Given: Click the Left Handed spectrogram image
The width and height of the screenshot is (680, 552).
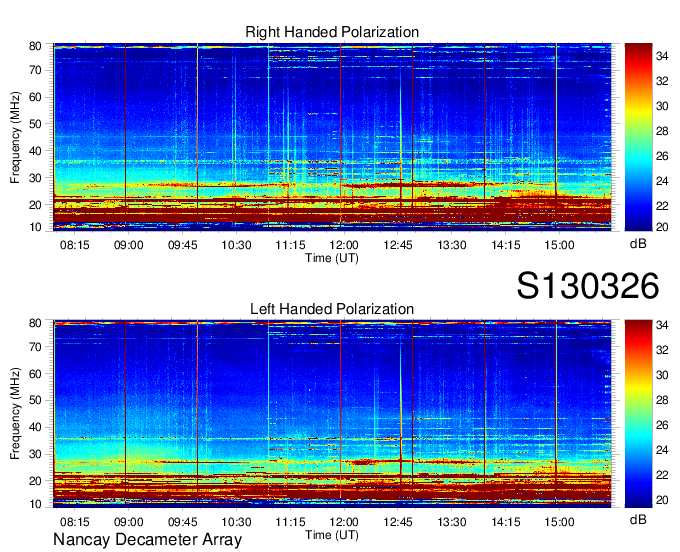Looking at the screenshot, I should 332,414.
